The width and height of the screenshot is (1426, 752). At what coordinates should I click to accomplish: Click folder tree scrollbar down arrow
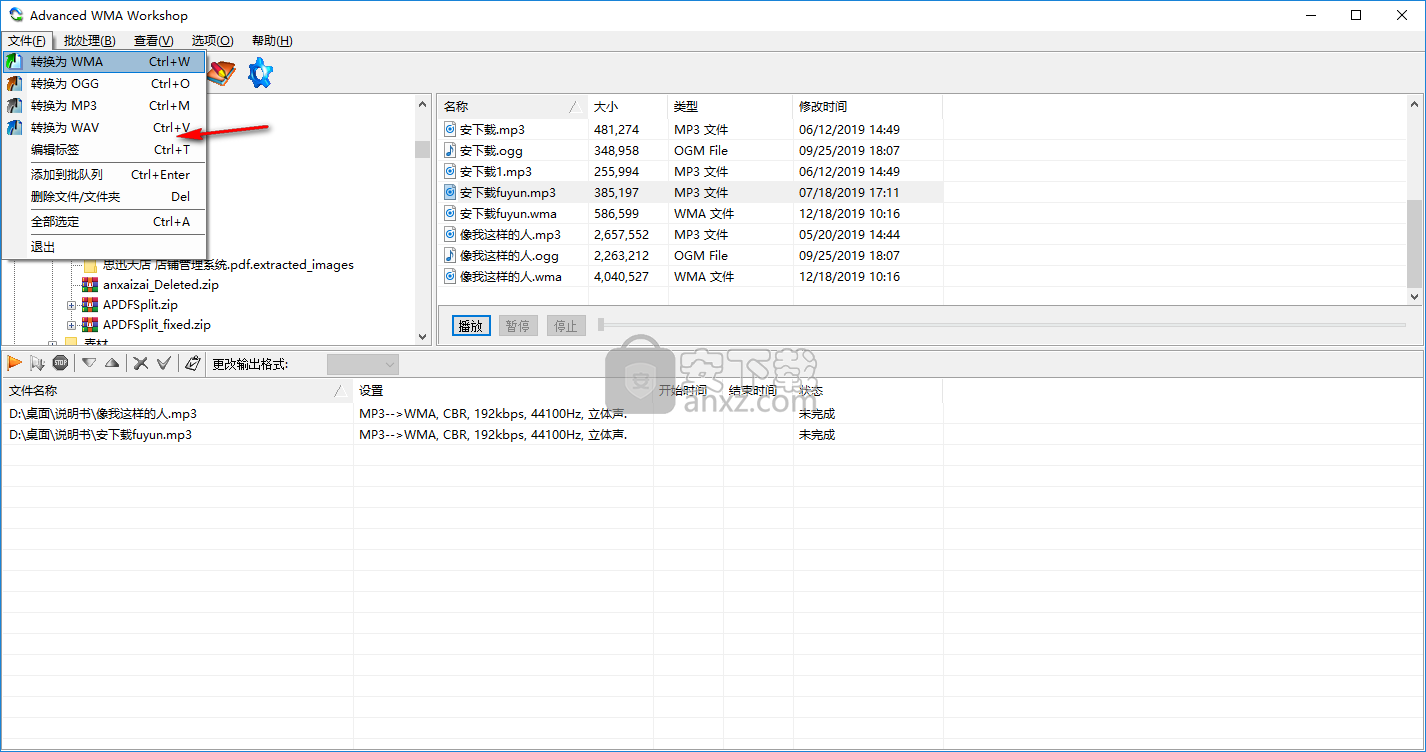(x=423, y=337)
